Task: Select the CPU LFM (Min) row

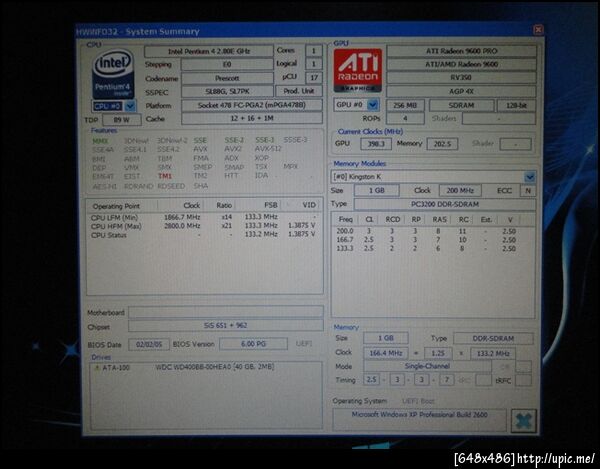Action: (x=204, y=217)
